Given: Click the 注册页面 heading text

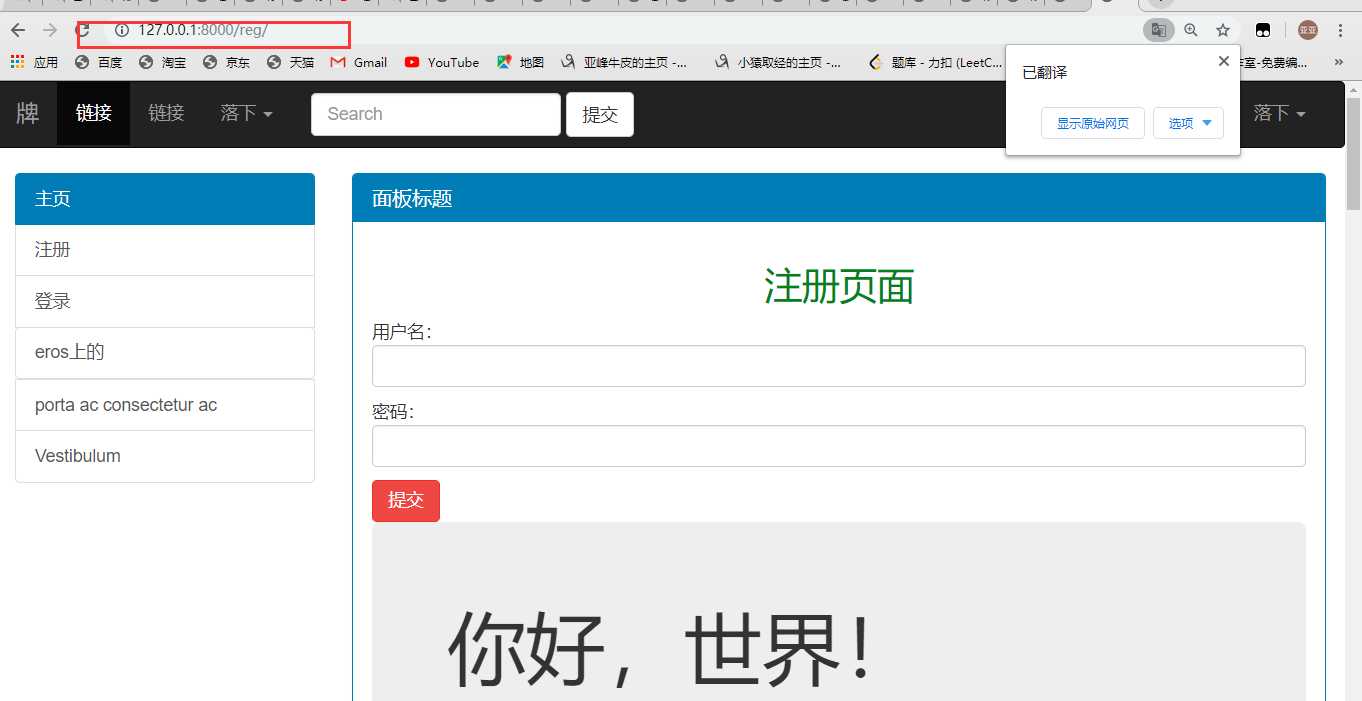Looking at the screenshot, I should tap(839, 287).
